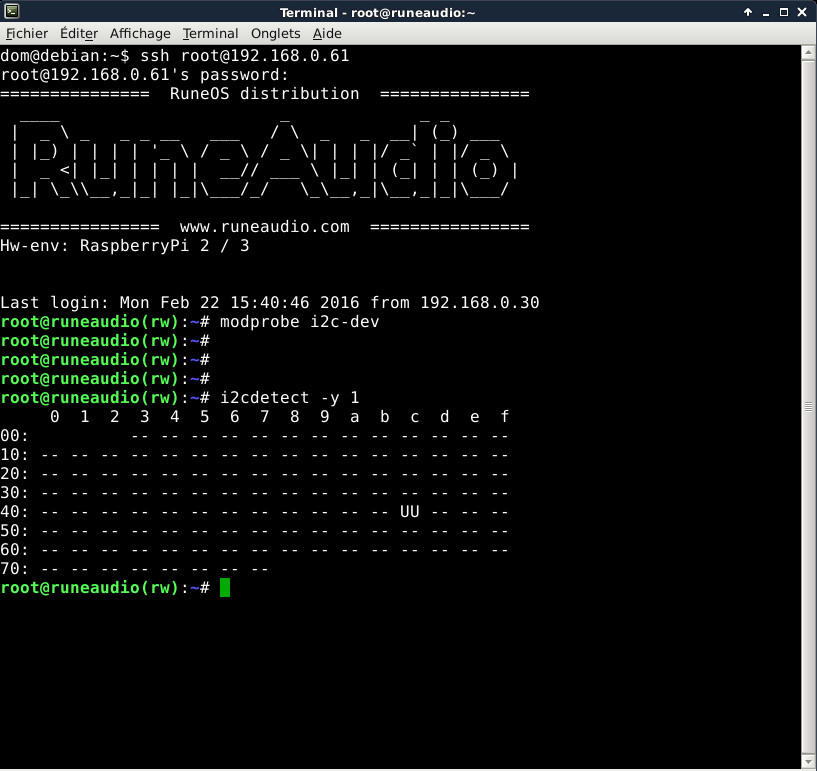Open the Fichier menu
This screenshot has width=817, height=771.
[27, 33]
